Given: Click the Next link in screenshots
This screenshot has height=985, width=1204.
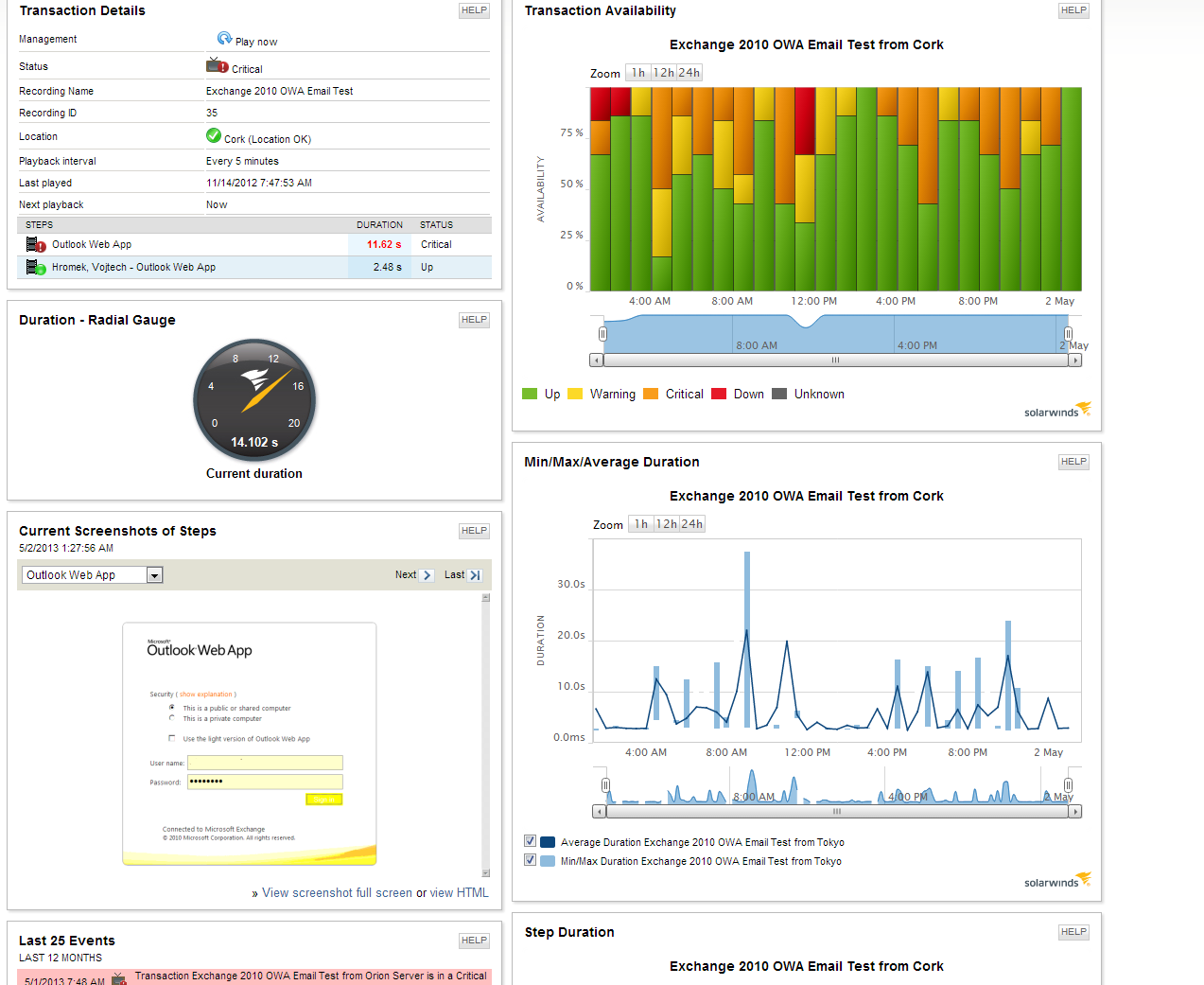Looking at the screenshot, I should click(406, 575).
